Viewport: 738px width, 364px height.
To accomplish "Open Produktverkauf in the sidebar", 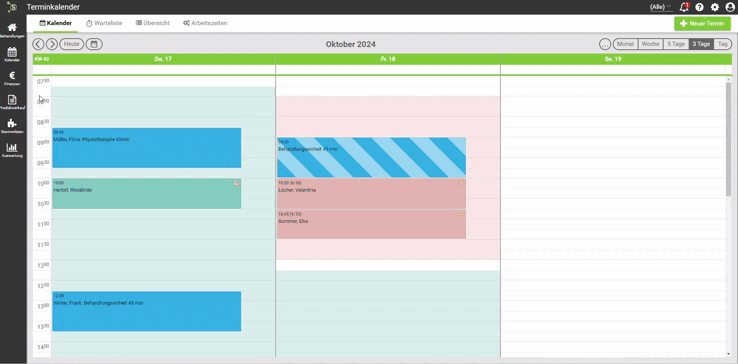I will 12,102.
